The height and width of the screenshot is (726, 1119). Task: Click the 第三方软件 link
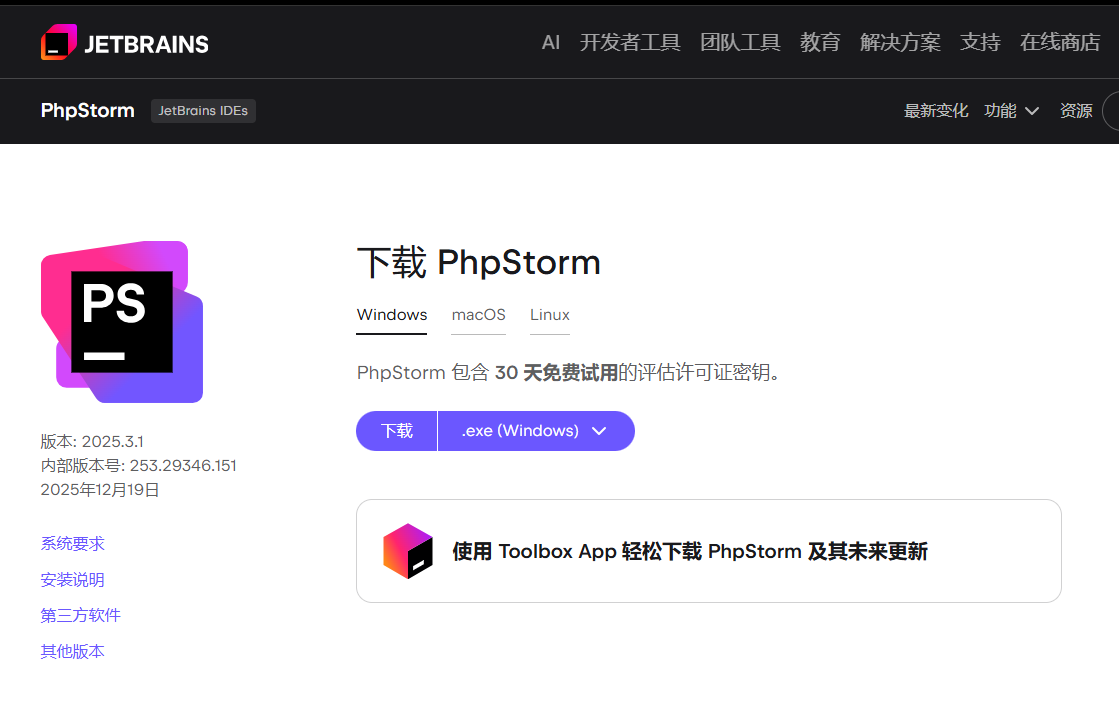pyautogui.click(x=80, y=615)
